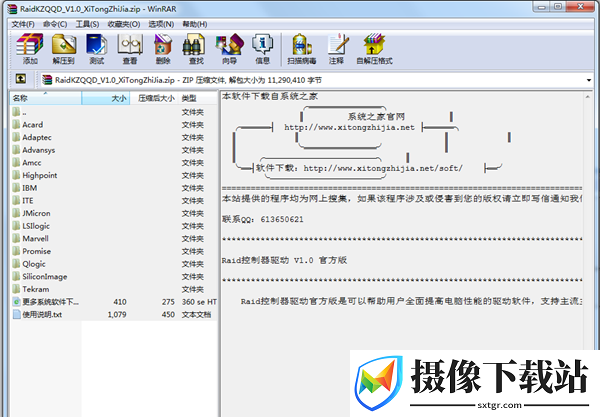Click the Virus Scan (扫描病毒) icon
The width and height of the screenshot is (600, 417).
pos(302,49)
